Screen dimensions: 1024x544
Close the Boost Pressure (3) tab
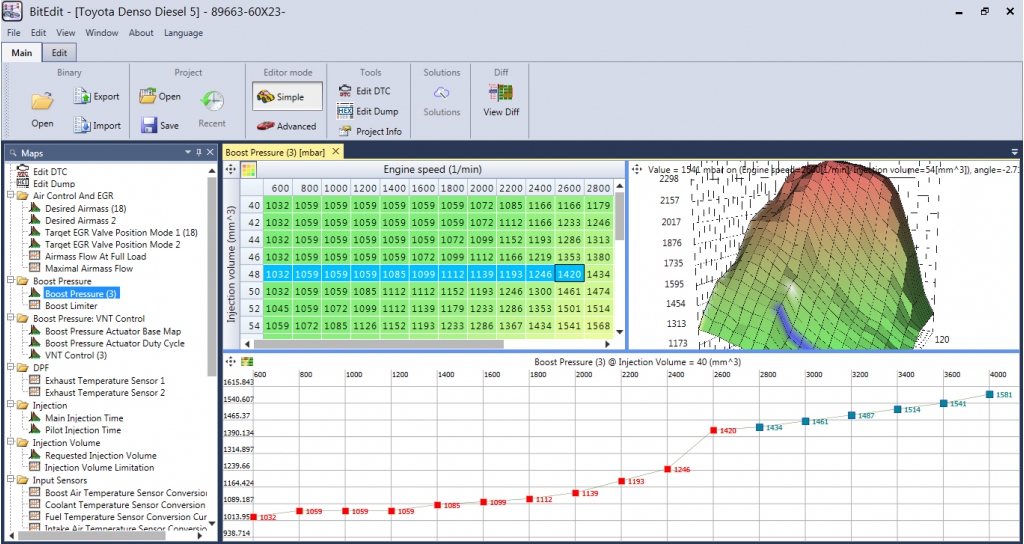click(336, 152)
